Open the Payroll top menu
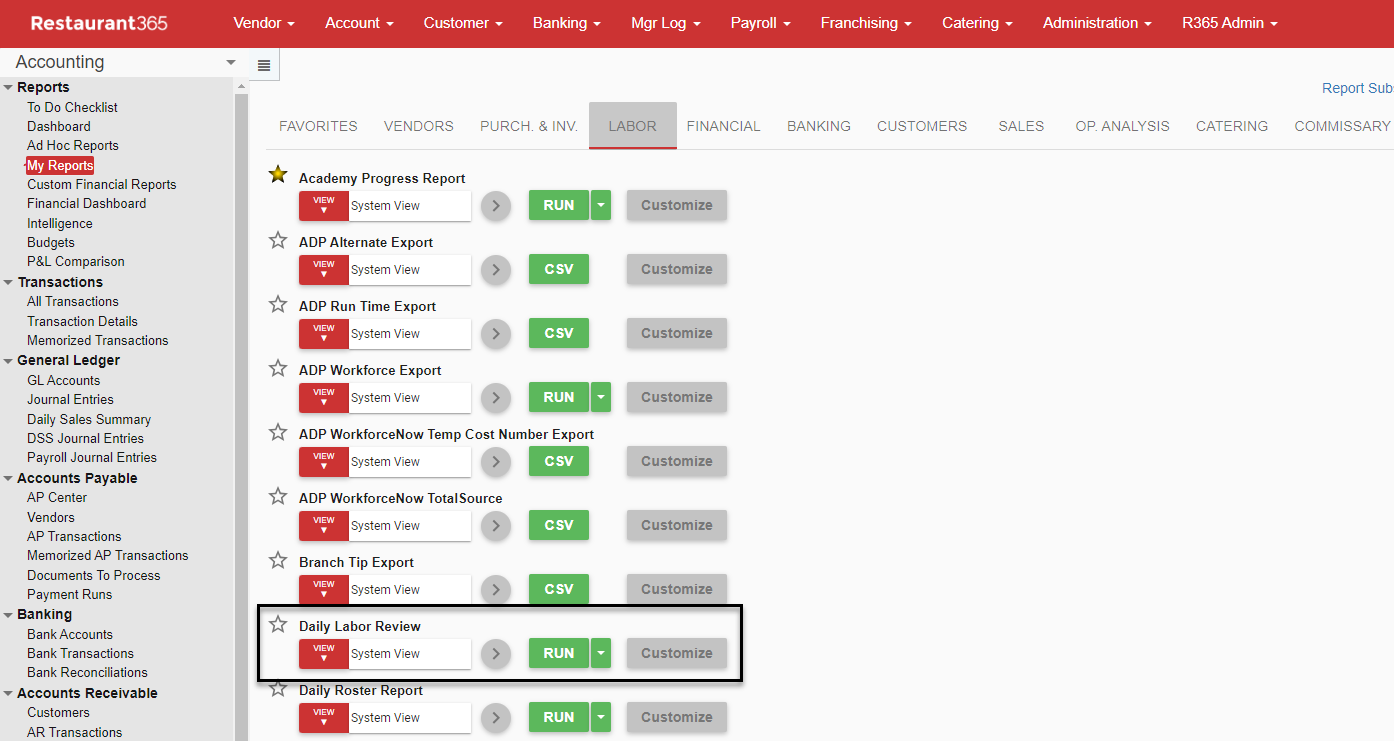 pyautogui.click(x=760, y=23)
